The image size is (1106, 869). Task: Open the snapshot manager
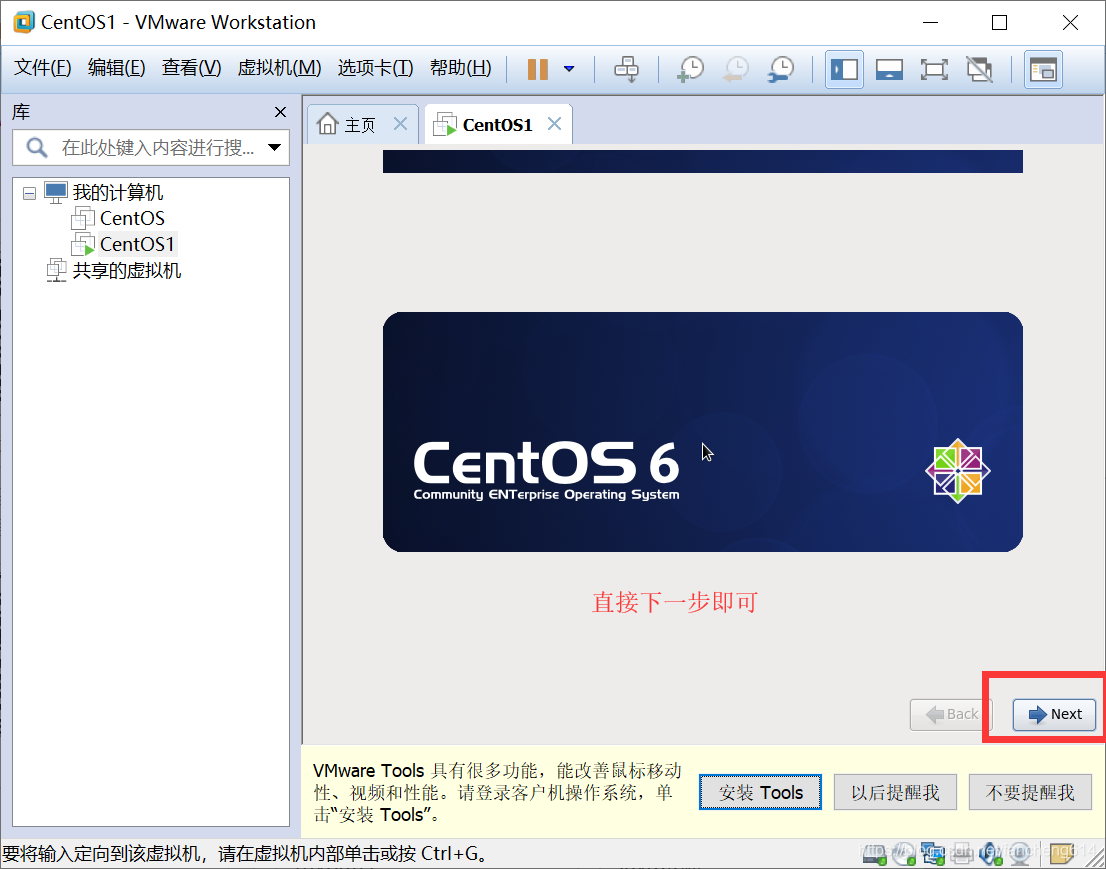[x=781, y=69]
